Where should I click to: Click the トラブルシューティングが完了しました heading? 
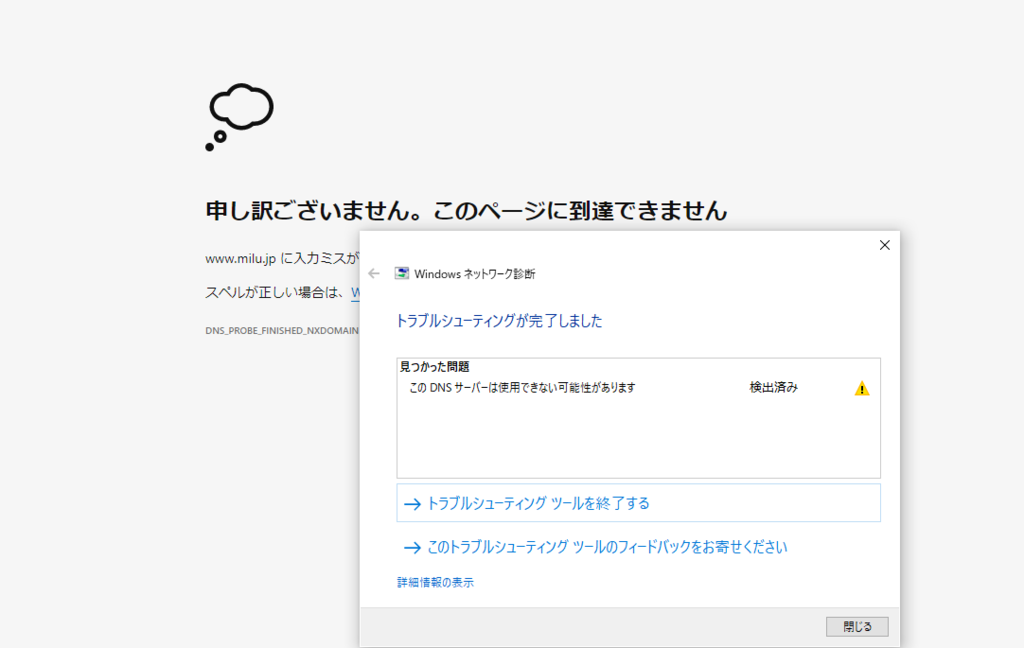(499, 321)
